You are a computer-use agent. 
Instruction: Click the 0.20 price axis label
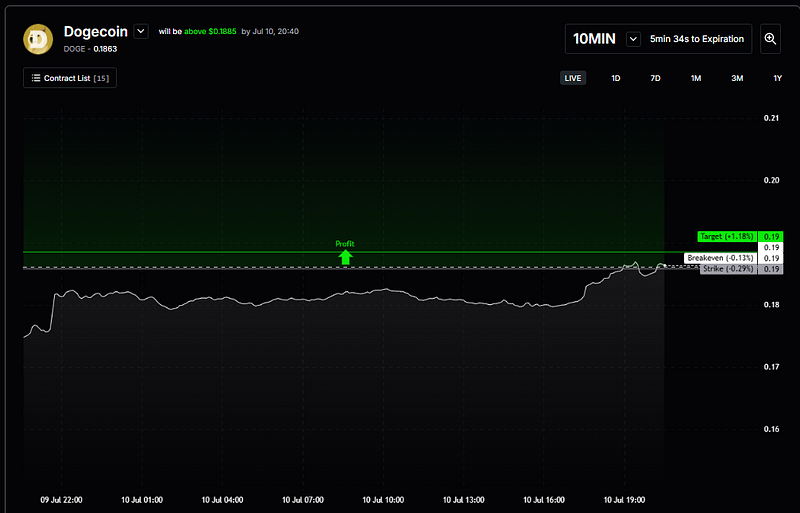click(x=770, y=180)
